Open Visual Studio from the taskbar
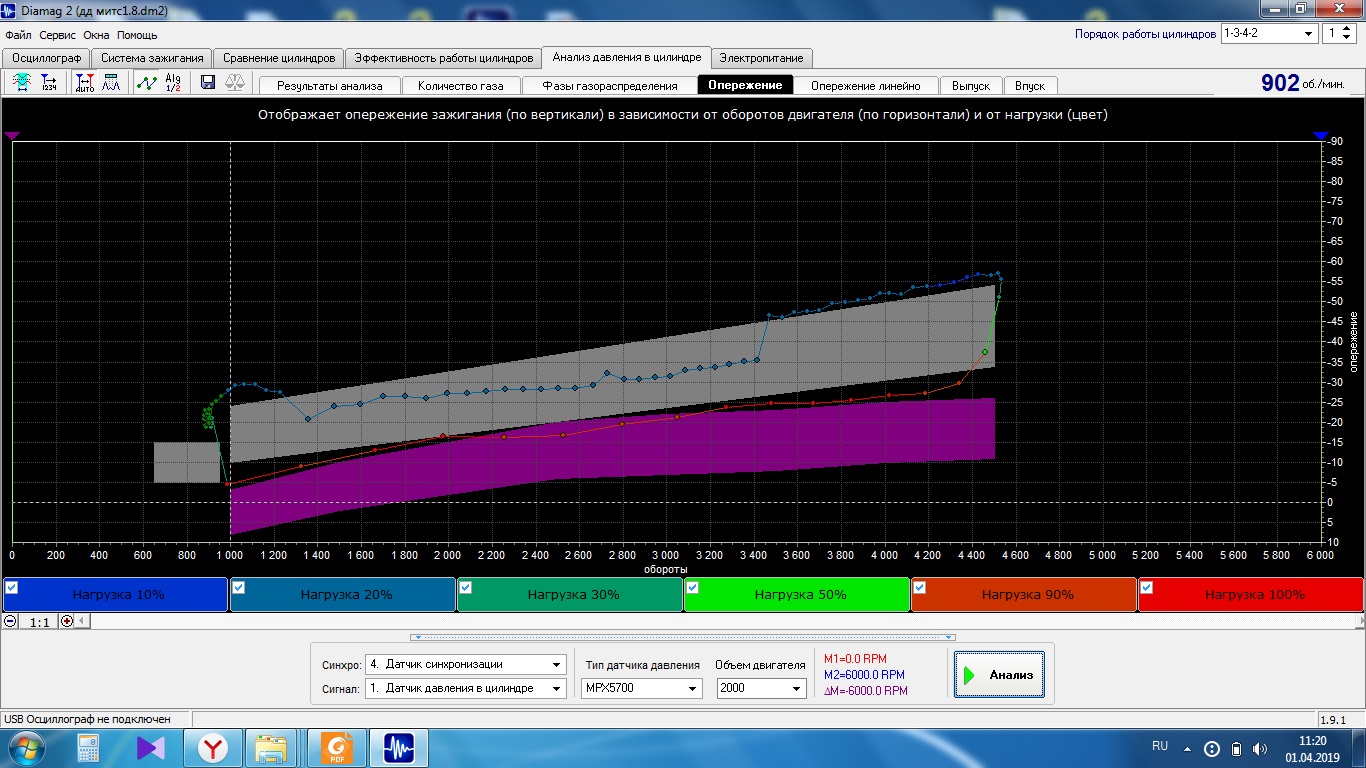The width and height of the screenshot is (1366, 768). tap(151, 747)
